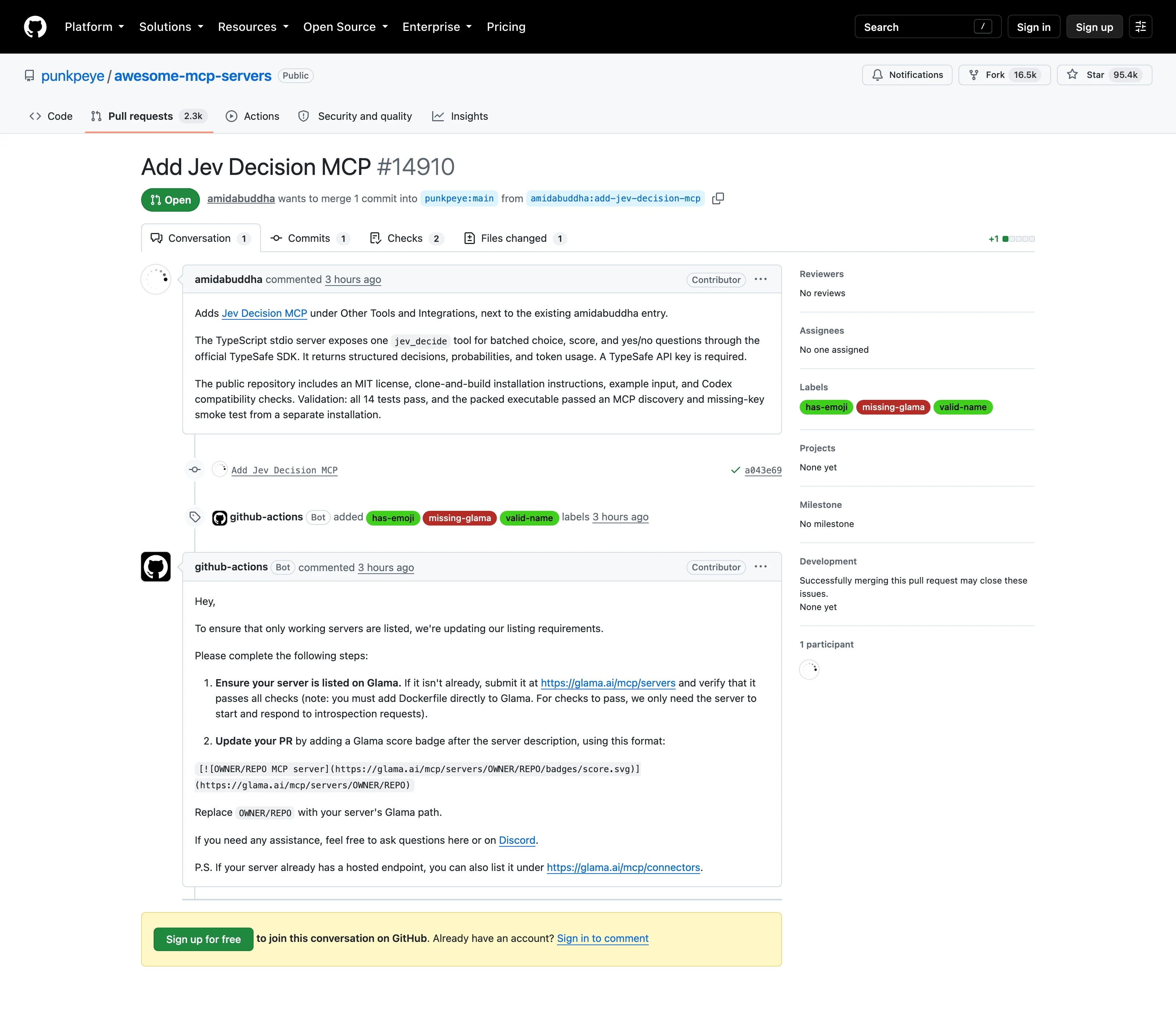
Task: Open the Add Jev Decision MCP commit
Action: tap(284, 470)
